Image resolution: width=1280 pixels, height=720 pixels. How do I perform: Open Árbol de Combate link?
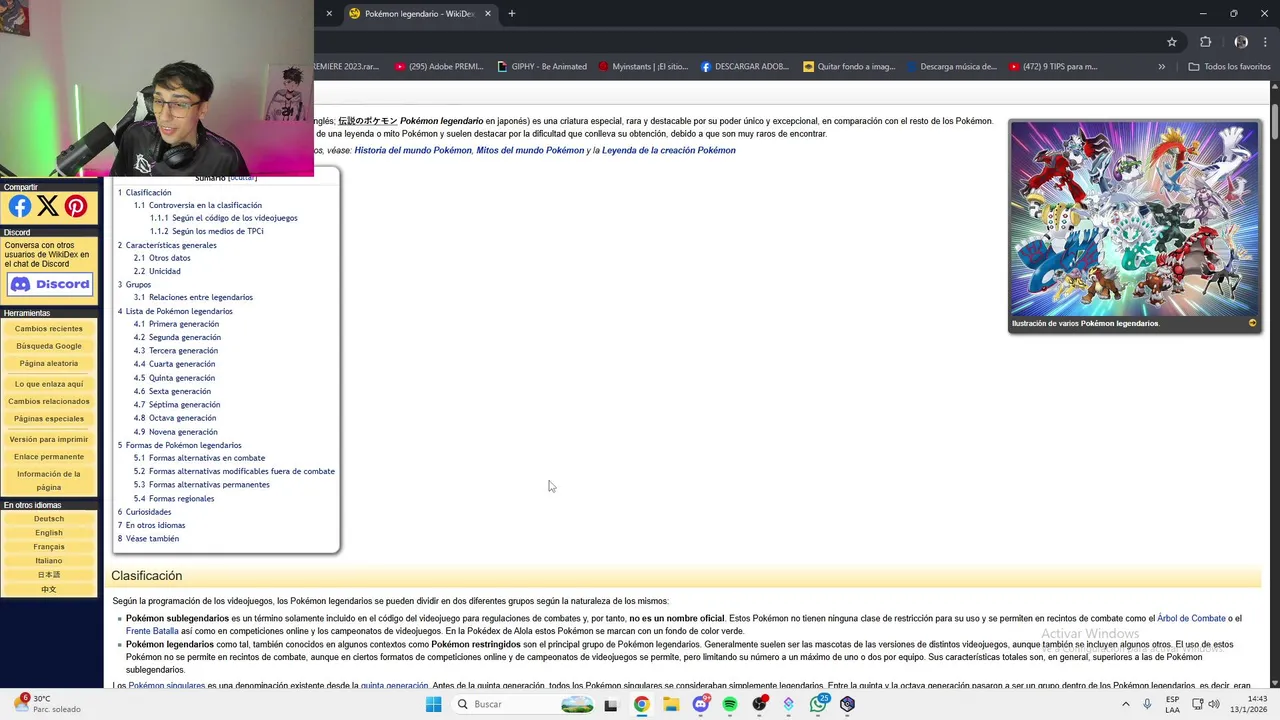(1191, 618)
